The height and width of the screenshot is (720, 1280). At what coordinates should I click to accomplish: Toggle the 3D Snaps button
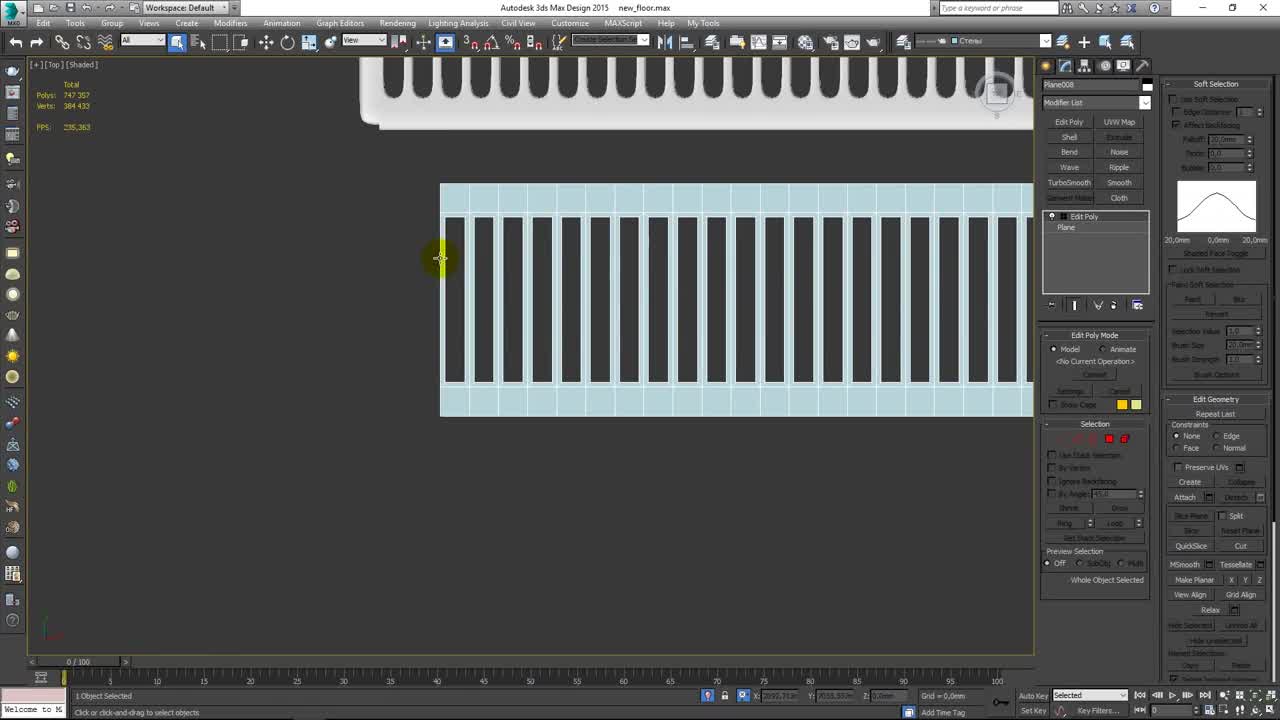click(x=471, y=42)
